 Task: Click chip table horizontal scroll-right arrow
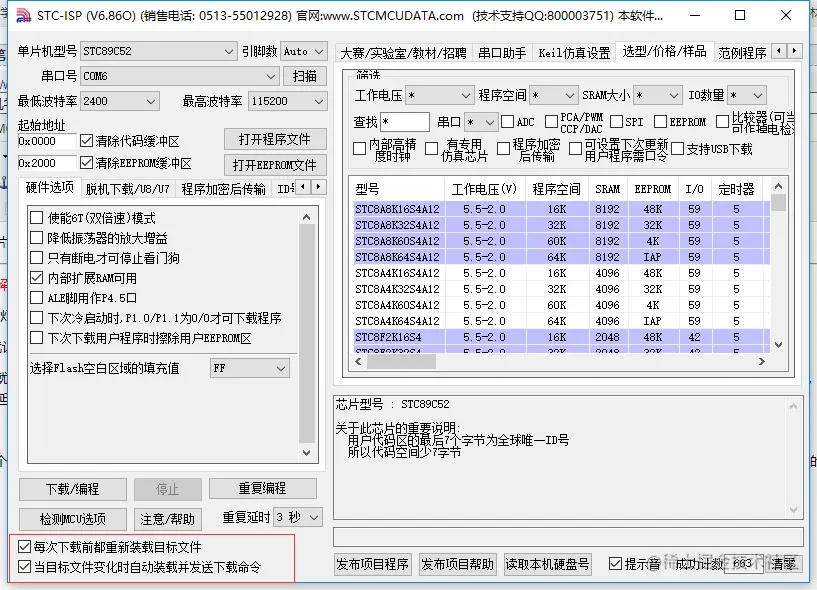click(761, 361)
